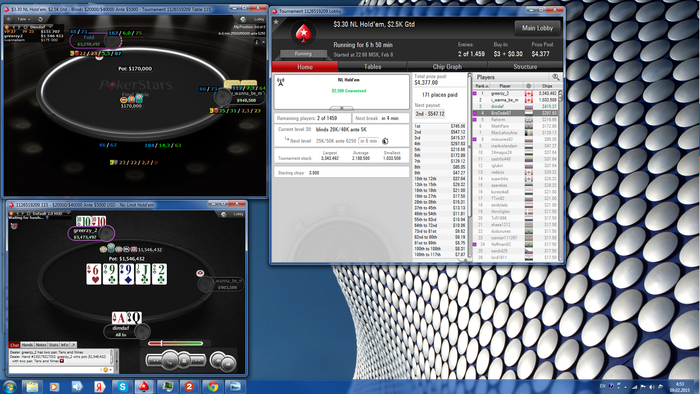Screen dimensions: 700x394
Task: Click the dimdaf All In seat in the replayer
Action: pos(126,331)
